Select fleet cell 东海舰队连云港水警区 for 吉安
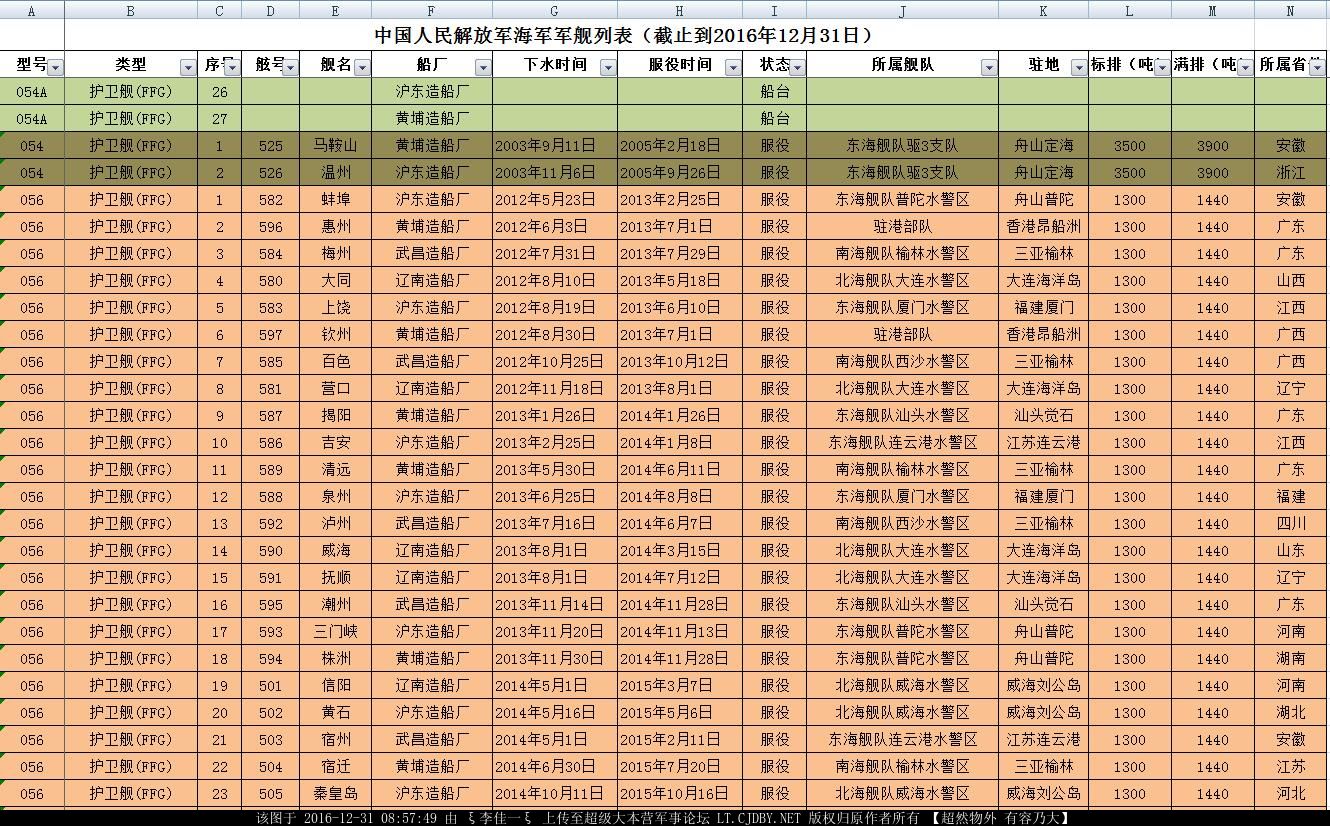The width and height of the screenshot is (1330, 826). [903, 442]
